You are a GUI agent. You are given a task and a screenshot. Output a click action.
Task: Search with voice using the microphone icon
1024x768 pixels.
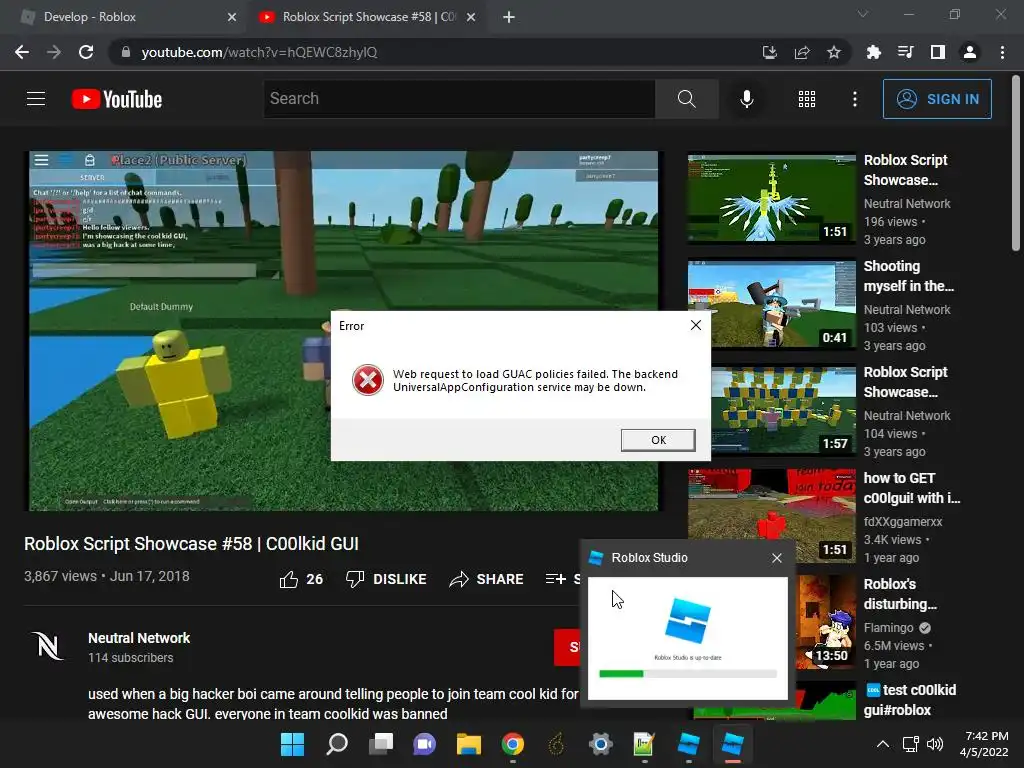click(746, 99)
